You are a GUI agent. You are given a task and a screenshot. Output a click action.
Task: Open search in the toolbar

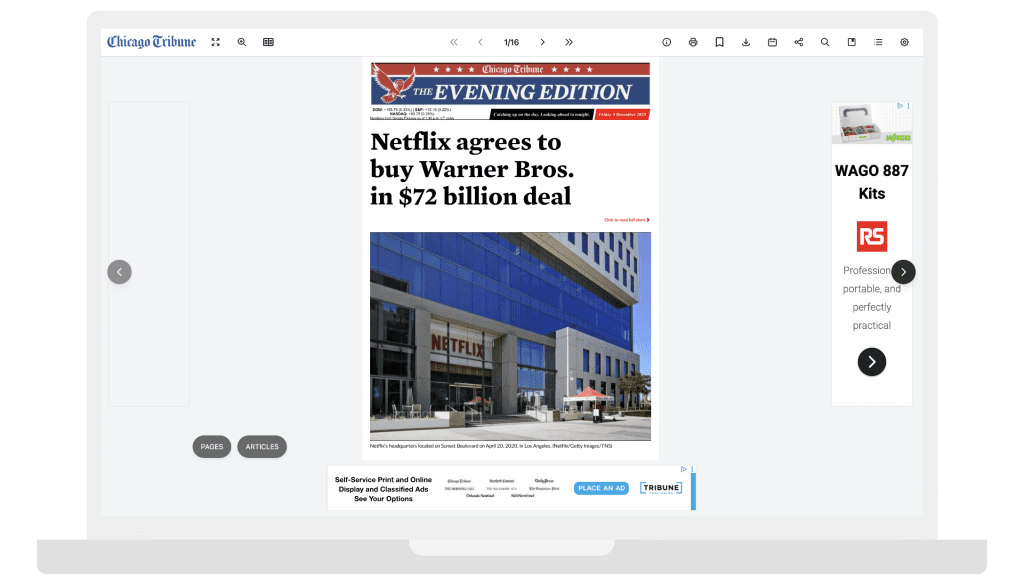(x=825, y=42)
